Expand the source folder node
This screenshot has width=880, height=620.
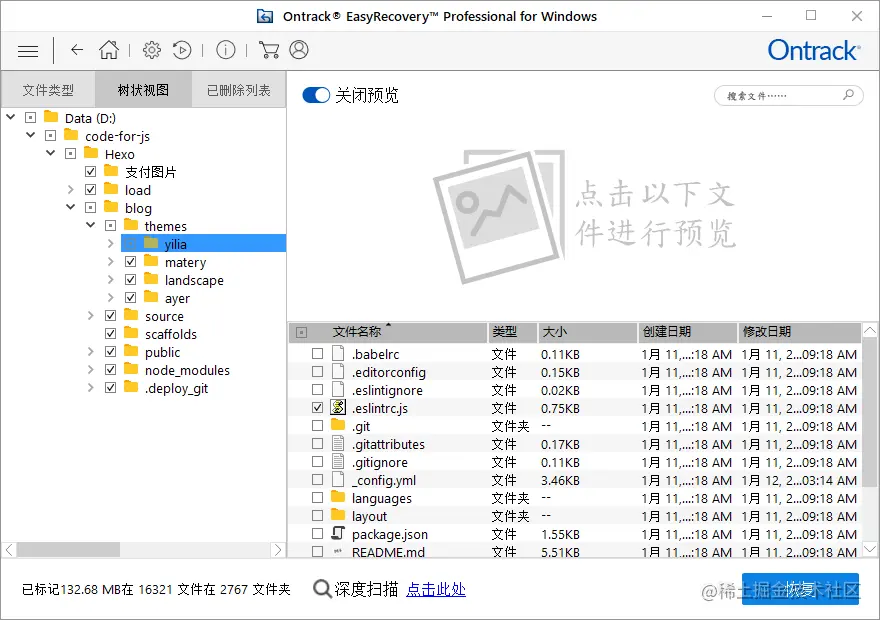(90, 316)
